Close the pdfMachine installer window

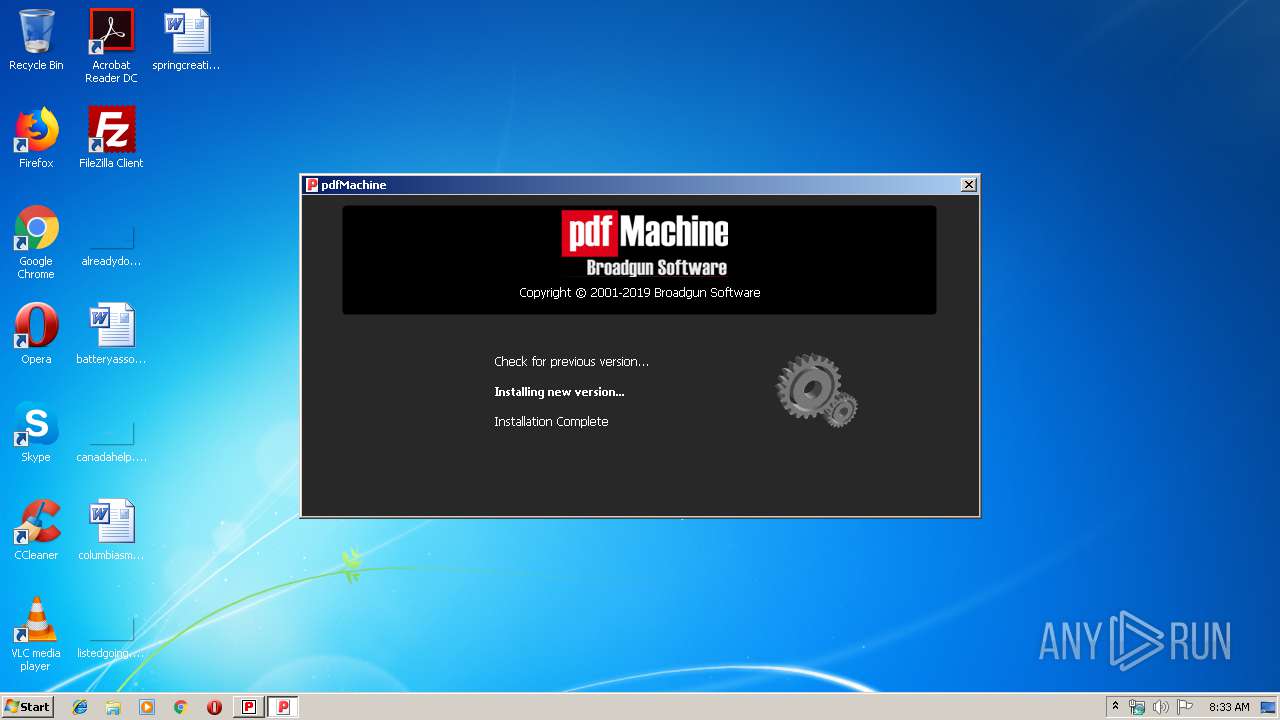coord(968,185)
